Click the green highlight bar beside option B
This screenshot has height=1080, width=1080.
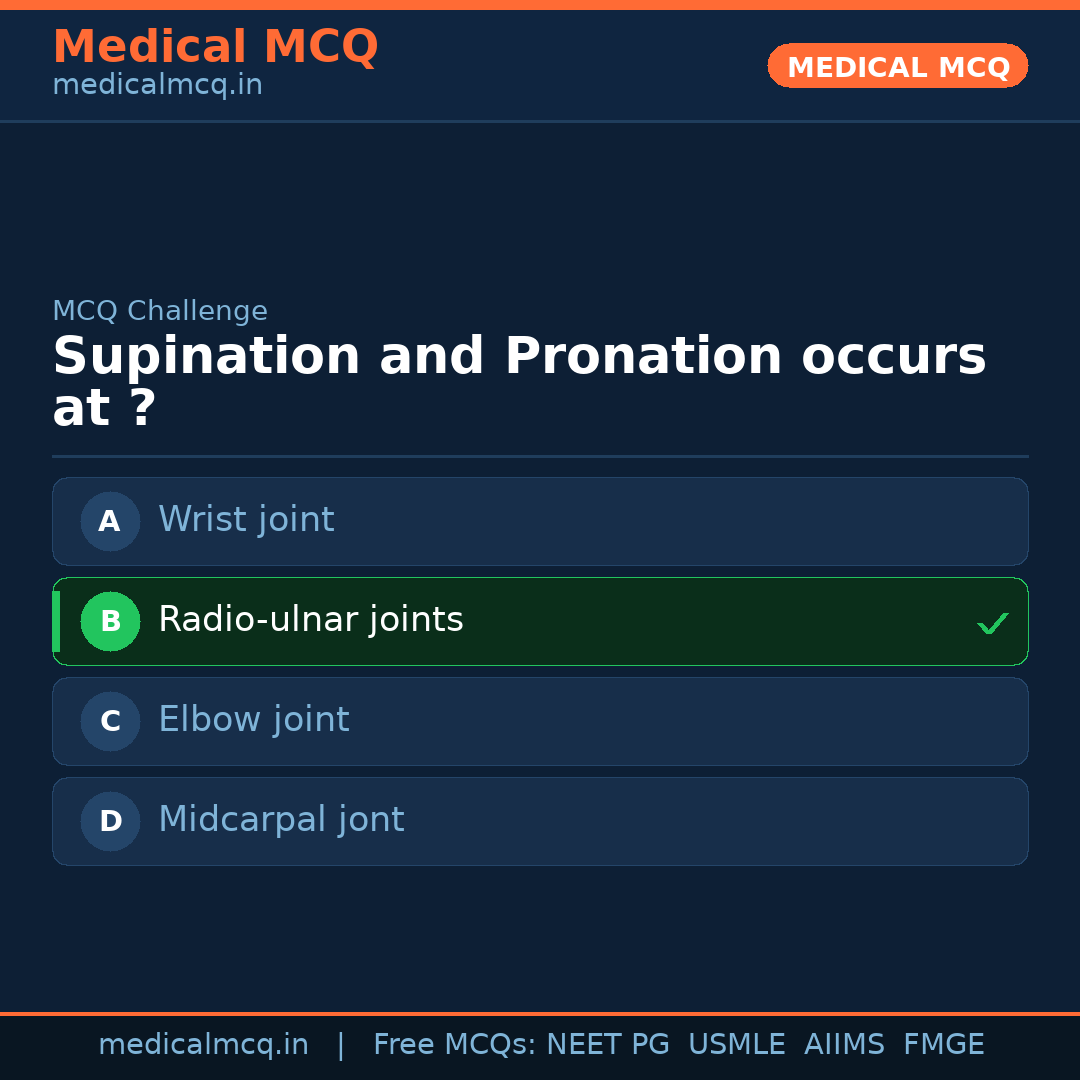tap(56, 621)
